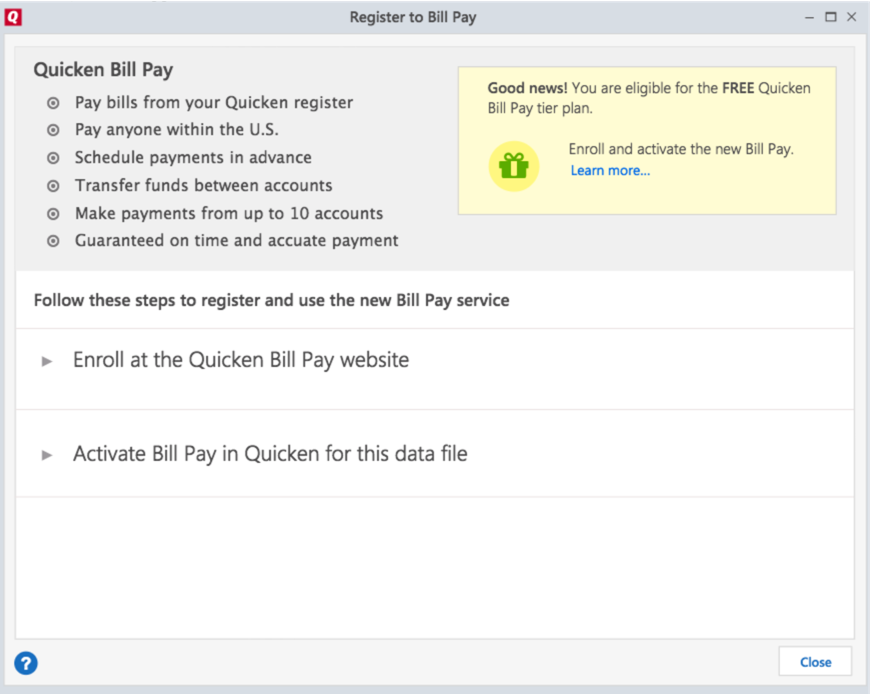Viewport: 871px width, 694px height.
Task: Click bullet beside Pay anyone within the U.S.
Action: [x=53, y=130]
